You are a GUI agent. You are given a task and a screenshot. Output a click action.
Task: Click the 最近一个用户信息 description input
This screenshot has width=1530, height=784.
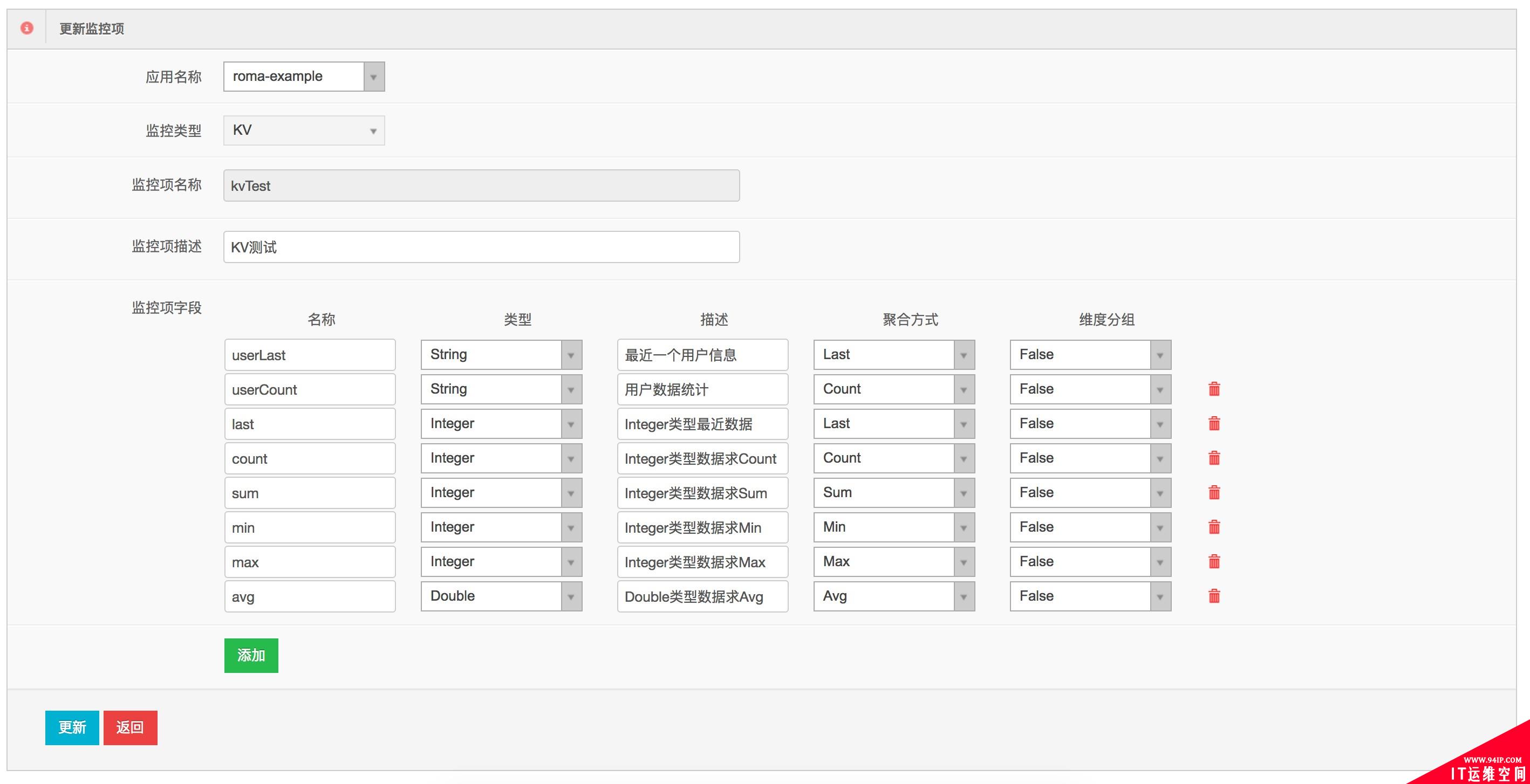[702, 355]
